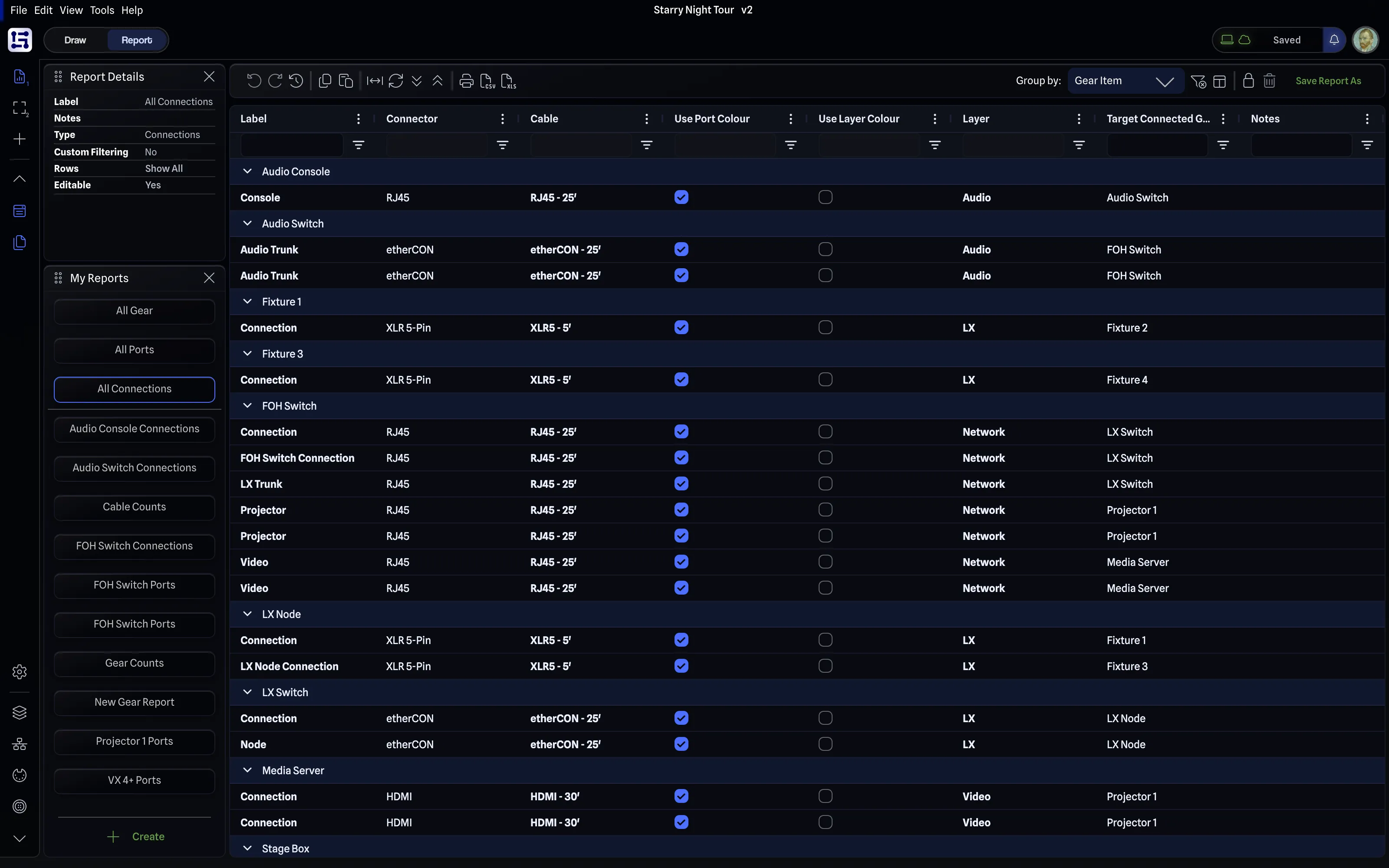Click the Redo icon in report toolbar
The width and height of the screenshot is (1389, 868).
click(x=275, y=81)
